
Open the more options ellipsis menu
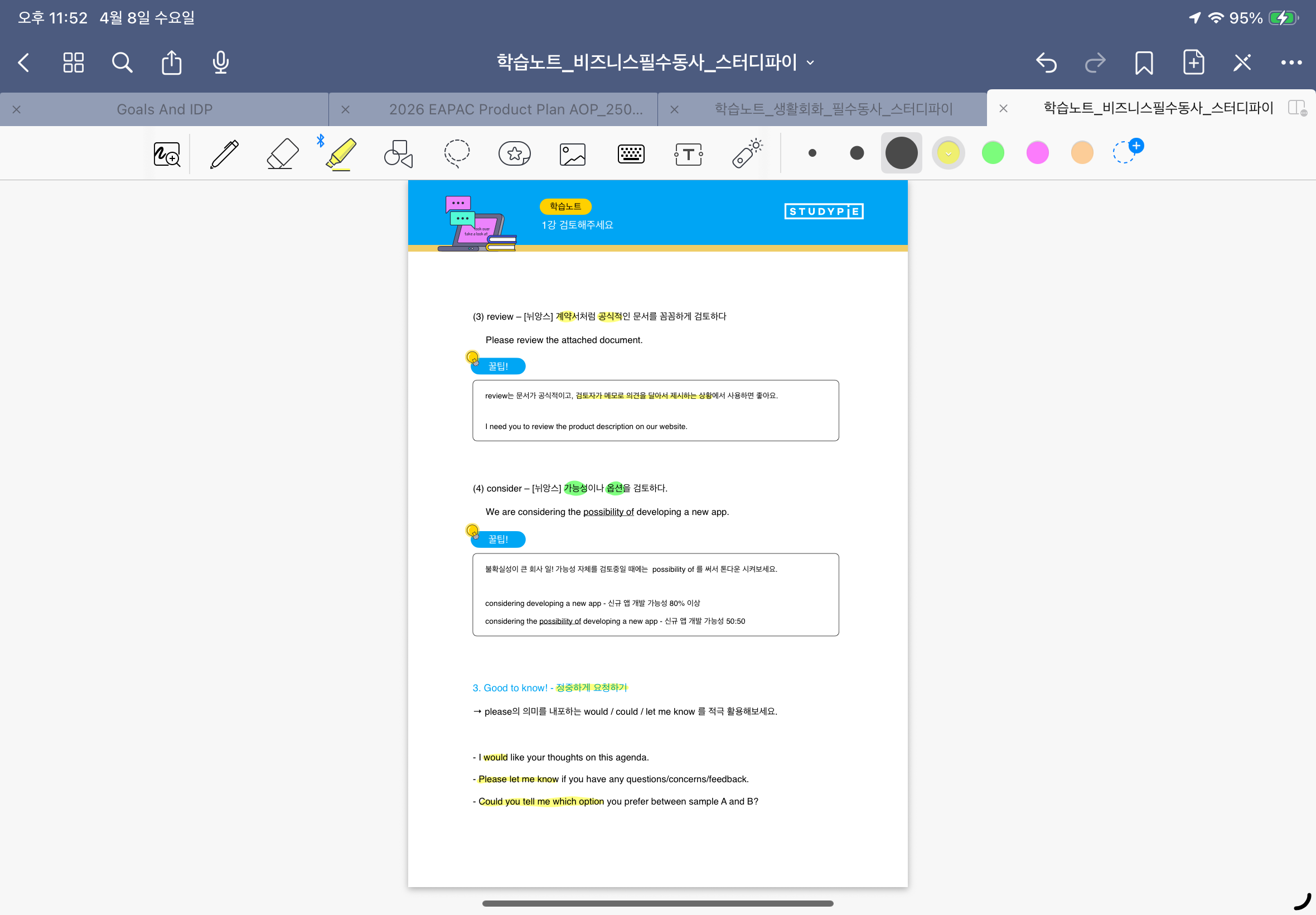(x=1291, y=62)
